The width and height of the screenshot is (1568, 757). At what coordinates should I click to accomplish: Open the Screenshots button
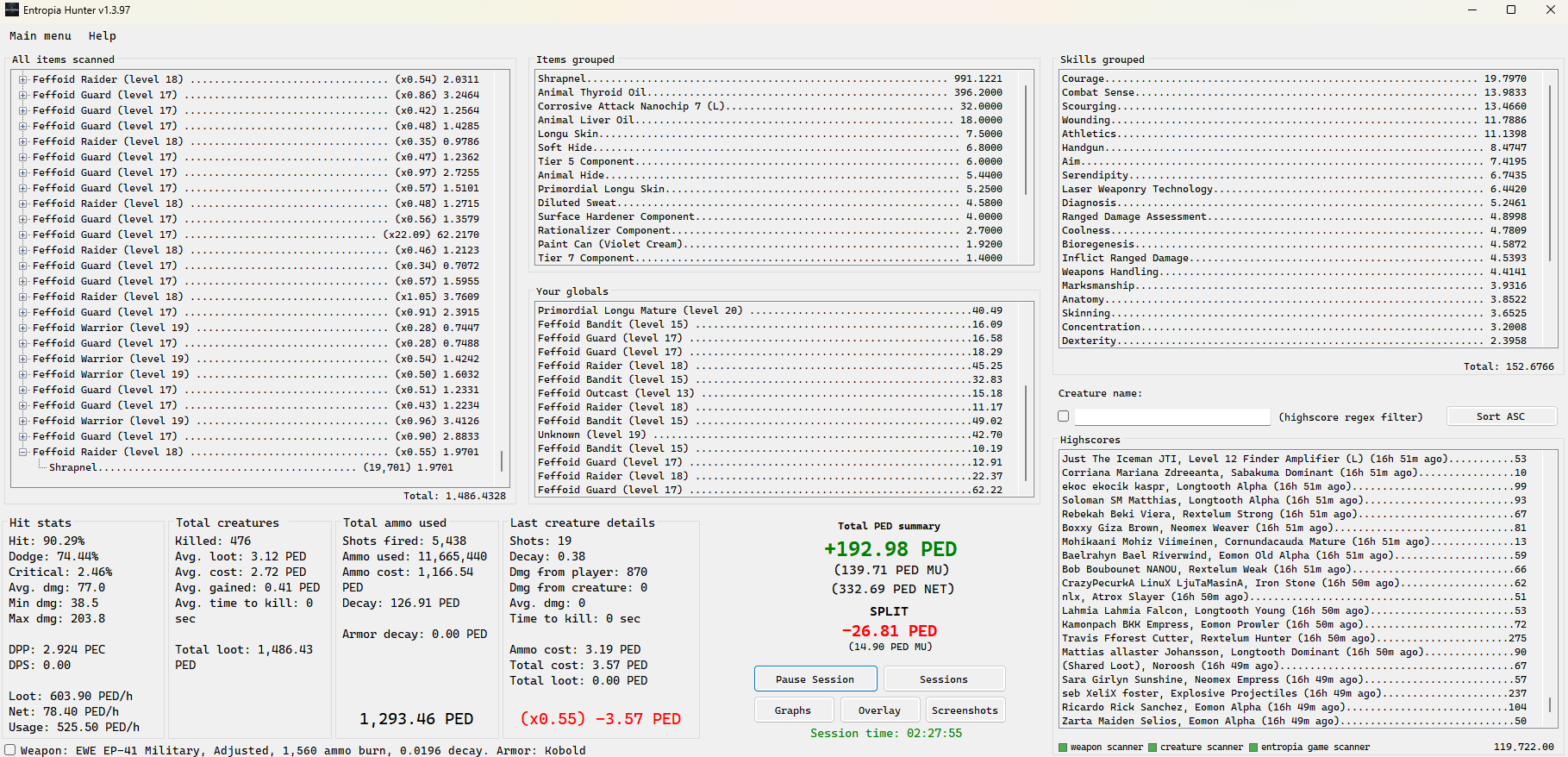965,710
